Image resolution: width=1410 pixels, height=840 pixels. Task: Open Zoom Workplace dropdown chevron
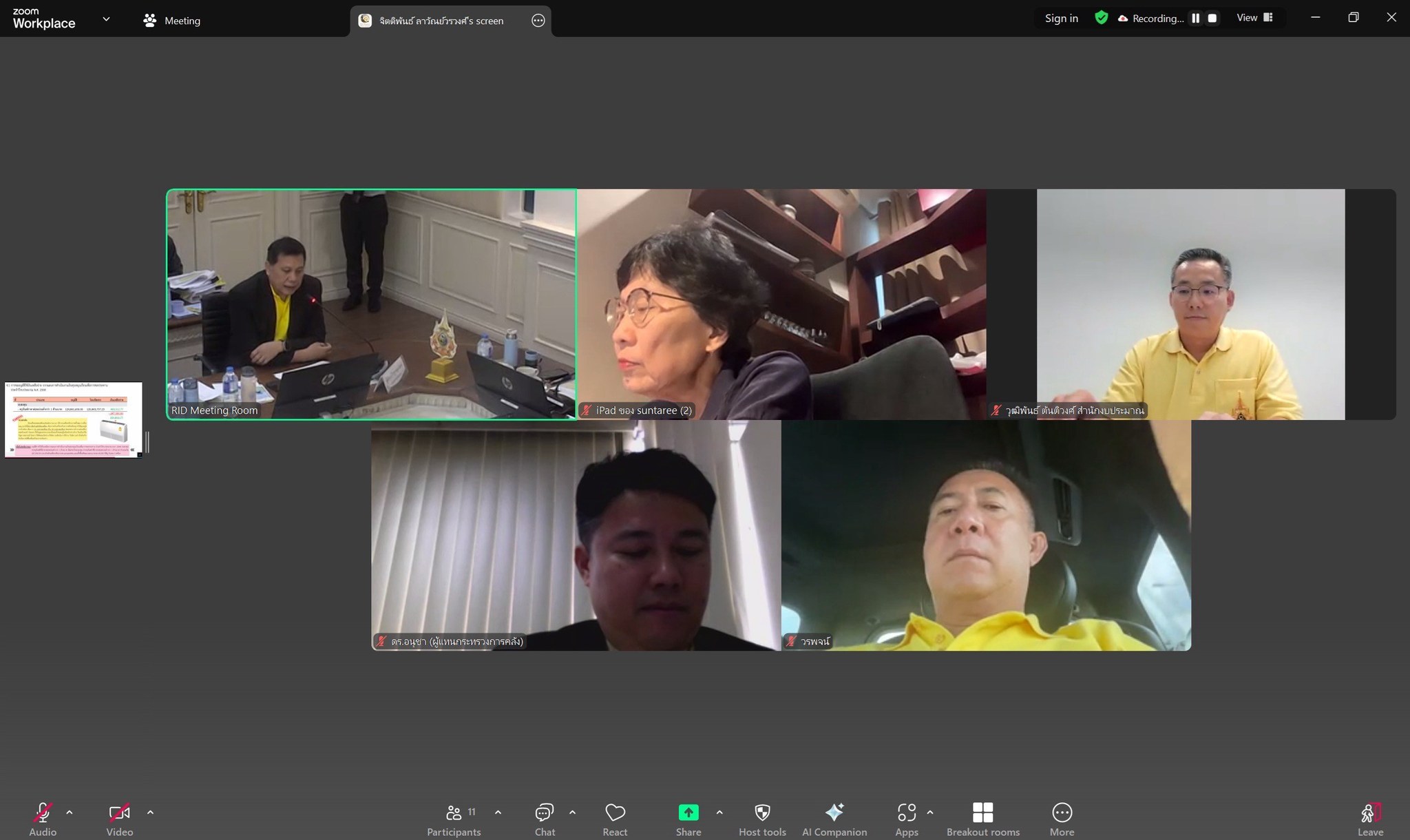pyautogui.click(x=106, y=19)
